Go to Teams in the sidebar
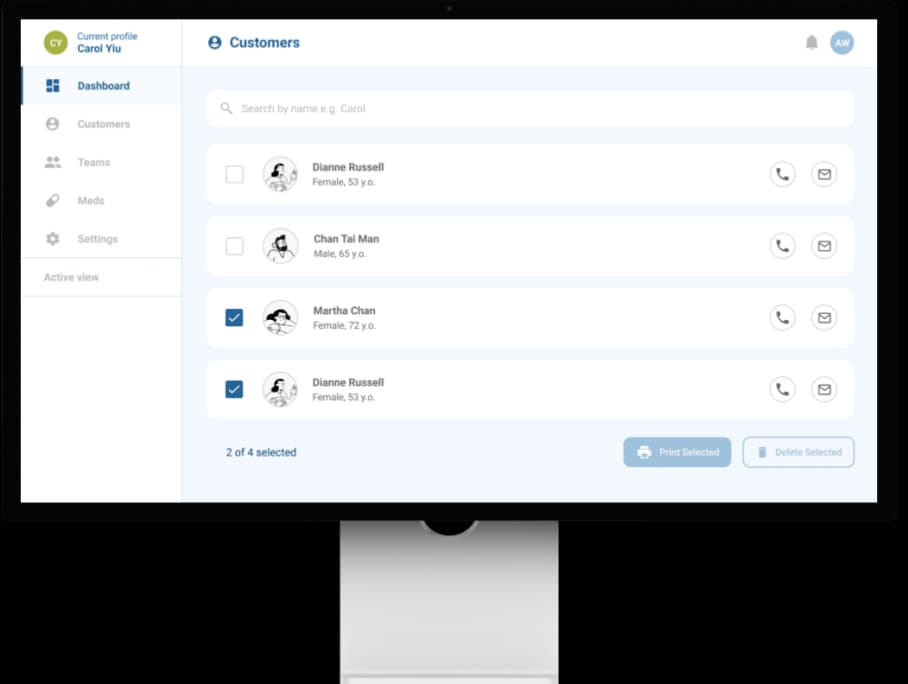The height and width of the screenshot is (684, 908). 93,162
